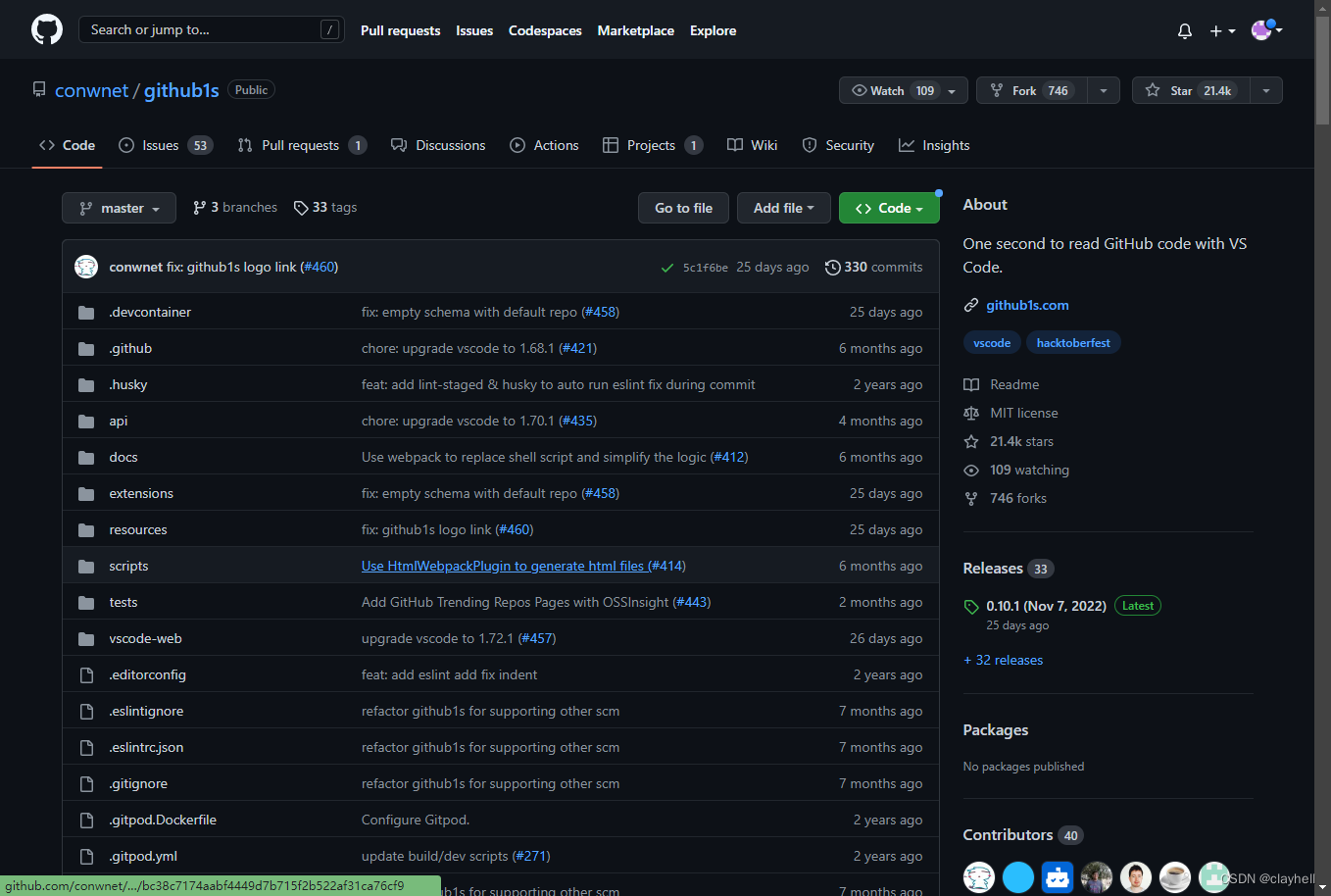Open the Security tab
Image resolution: width=1331 pixels, height=896 pixels.
click(x=838, y=145)
